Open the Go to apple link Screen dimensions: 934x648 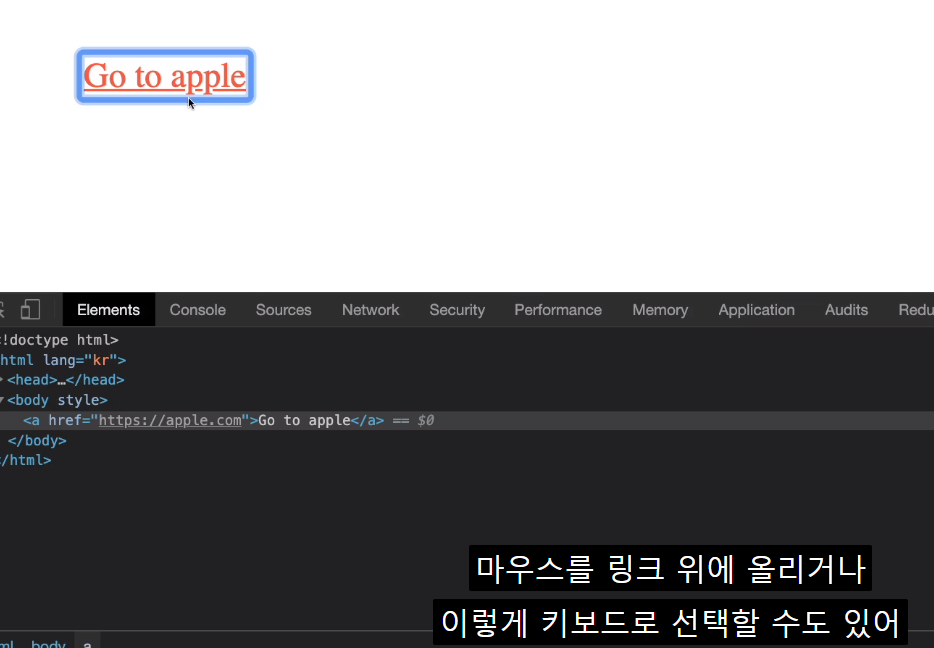pos(164,76)
